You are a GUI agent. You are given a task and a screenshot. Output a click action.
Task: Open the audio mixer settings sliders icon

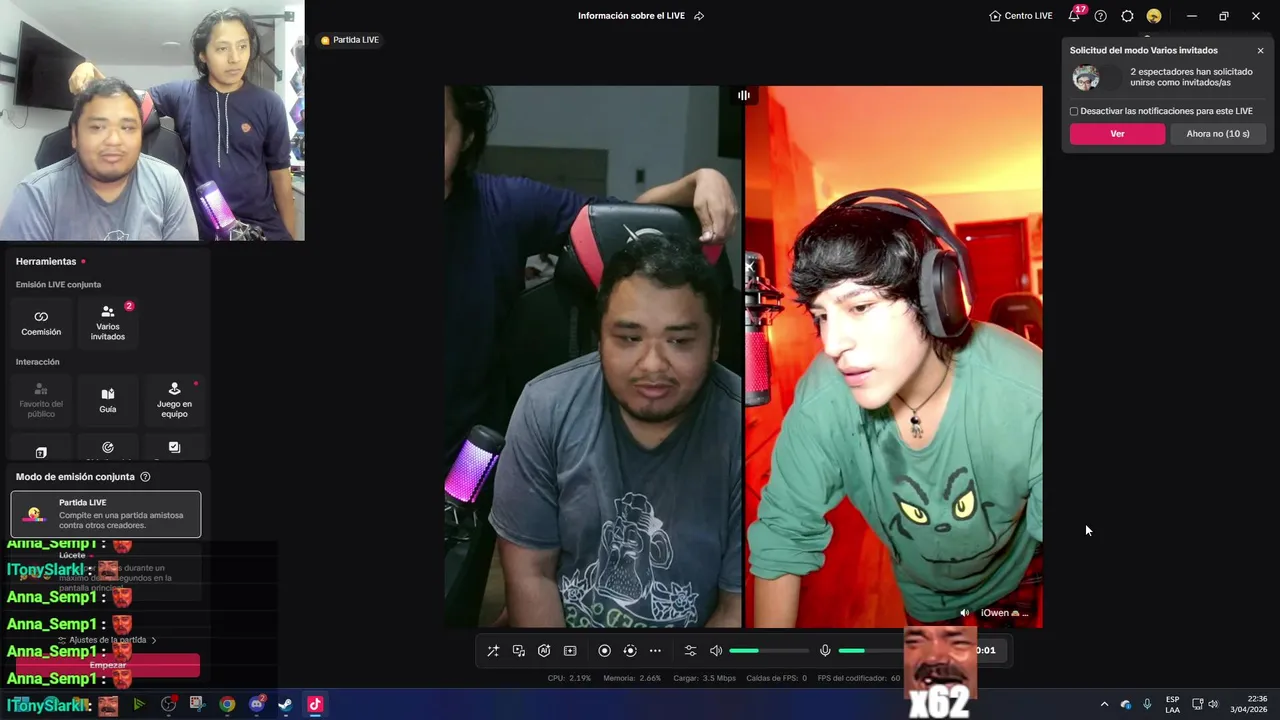(690, 651)
